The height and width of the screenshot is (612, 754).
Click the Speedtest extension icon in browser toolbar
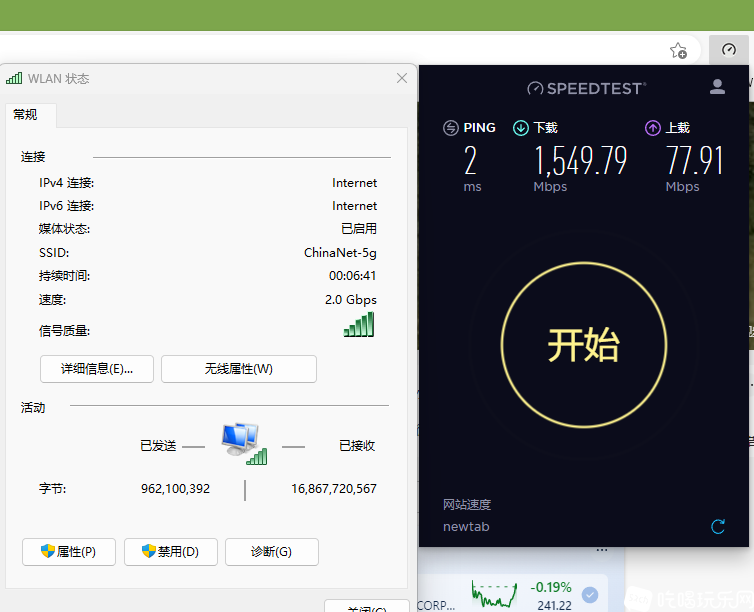729,50
